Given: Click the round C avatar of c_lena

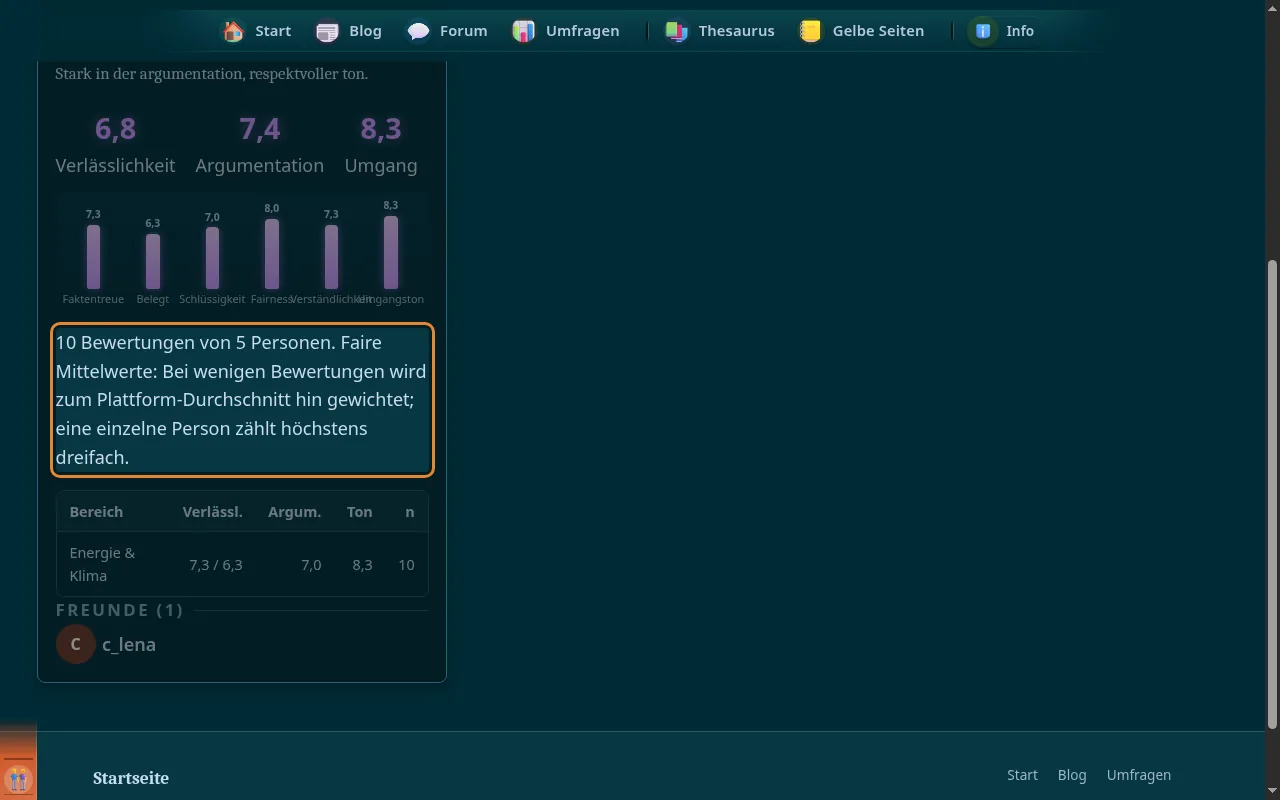Looking at the screenshot, I should click(76, 644).
